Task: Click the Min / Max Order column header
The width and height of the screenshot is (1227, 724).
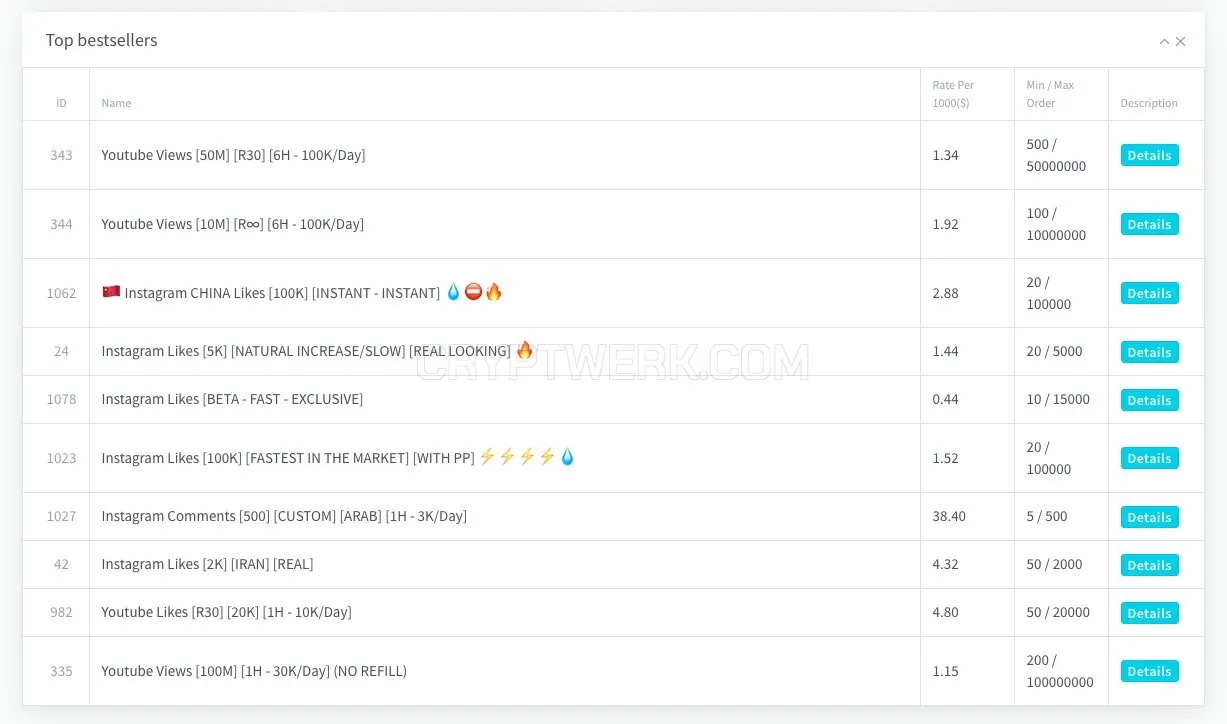Action: [x=1050, y=94]
